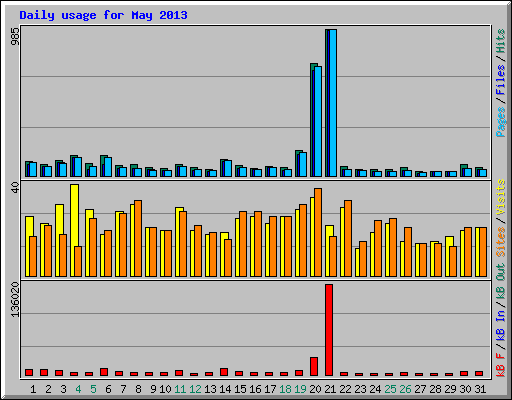Click the day 24 axis label
Screen dimensions: 512x400
coord(375,389)
